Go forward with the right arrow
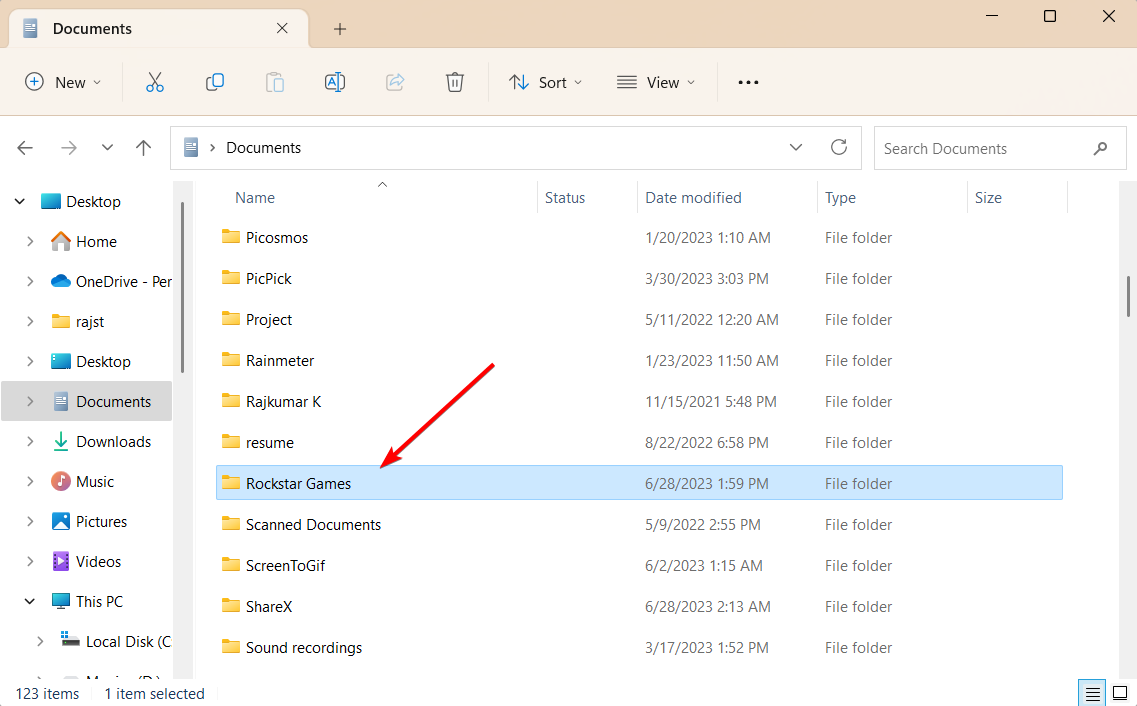Image resolution: width=1137 pixels, height=706 pixels. 69,148
